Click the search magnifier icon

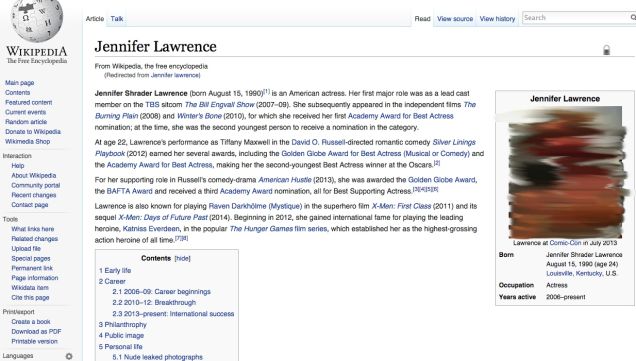click(633, 17)
